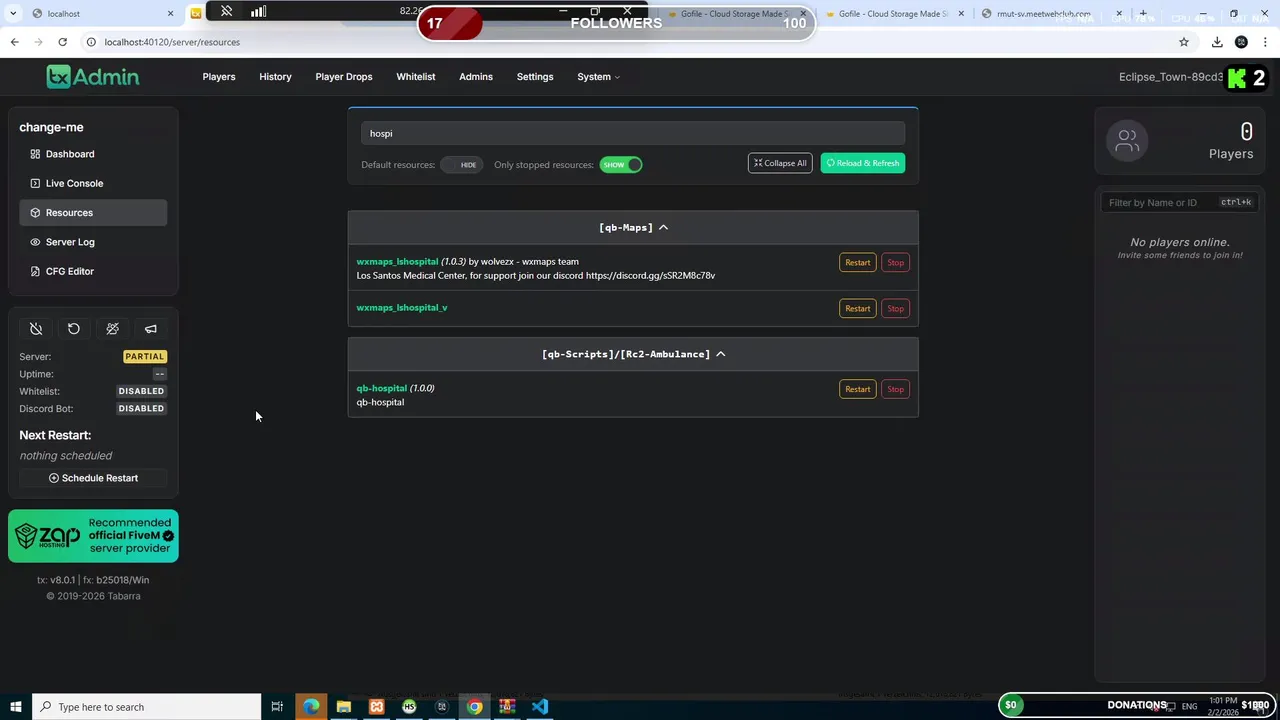The image size is (1280, 720).
Task: Collapse the [qb-Maps] resource group
Action: point(633,227)
